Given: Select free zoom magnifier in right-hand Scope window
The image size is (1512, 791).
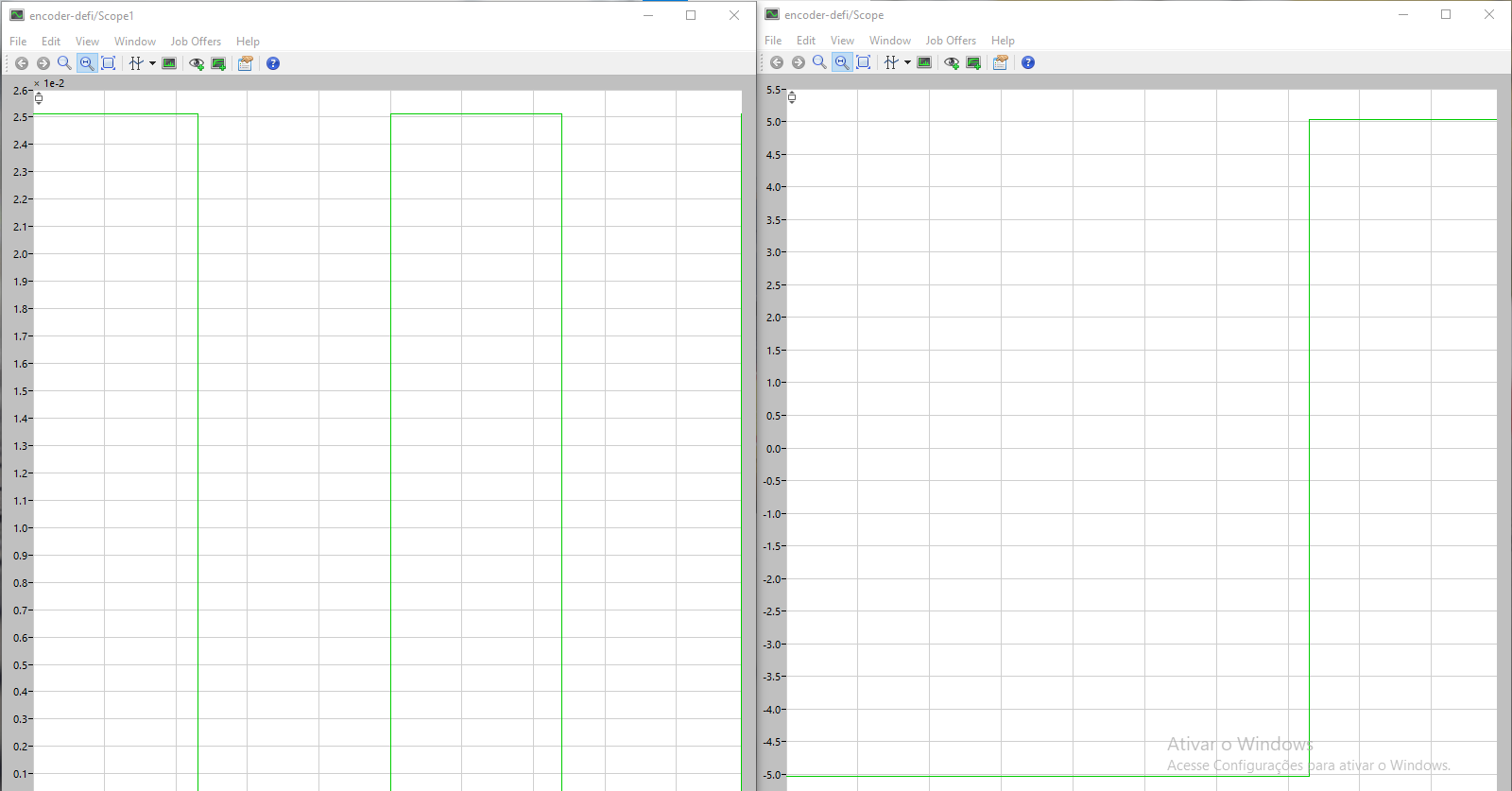Looking at the screenshot, I should point(819,62).
